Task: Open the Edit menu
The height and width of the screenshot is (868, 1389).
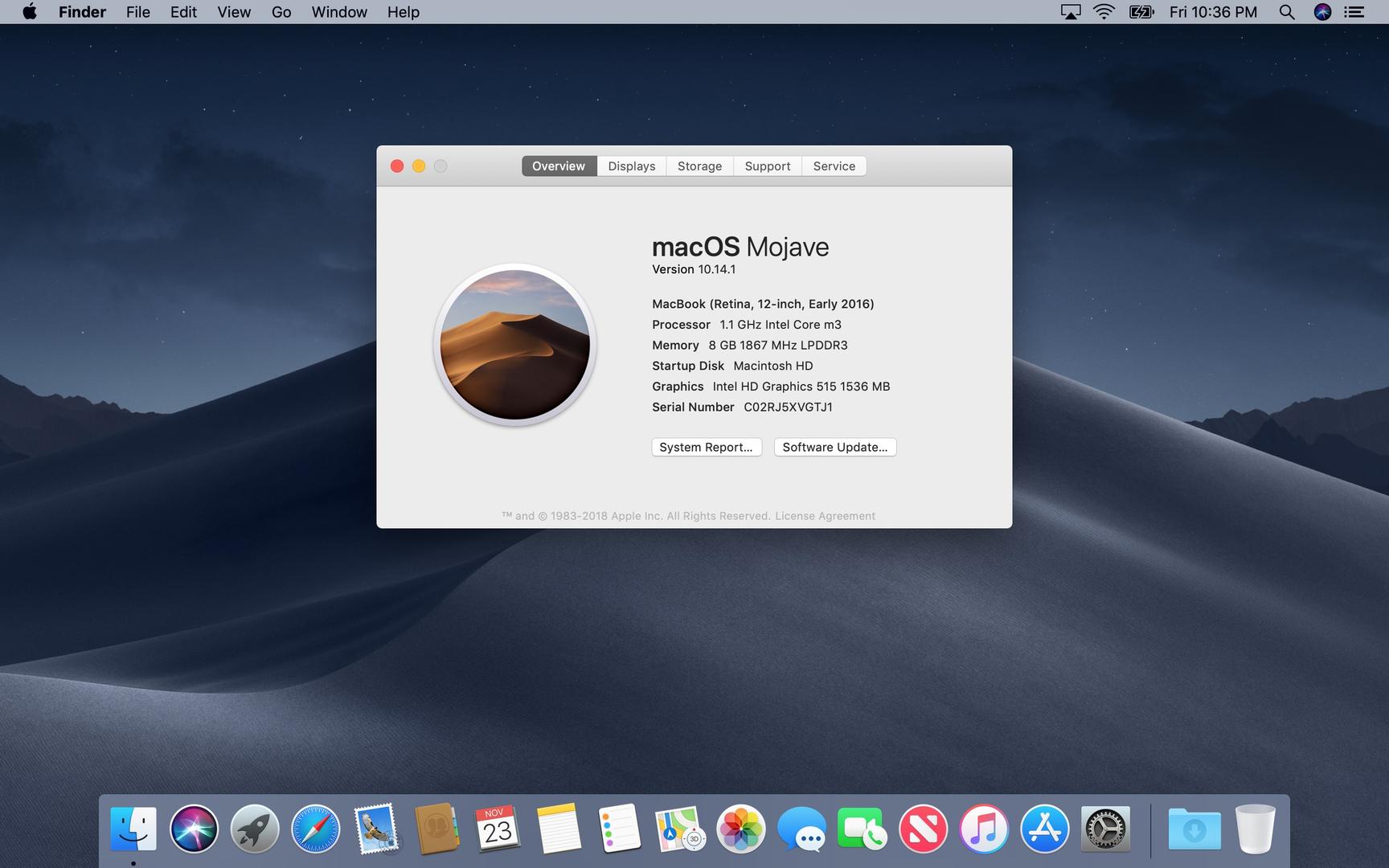Action: point(183,12)
